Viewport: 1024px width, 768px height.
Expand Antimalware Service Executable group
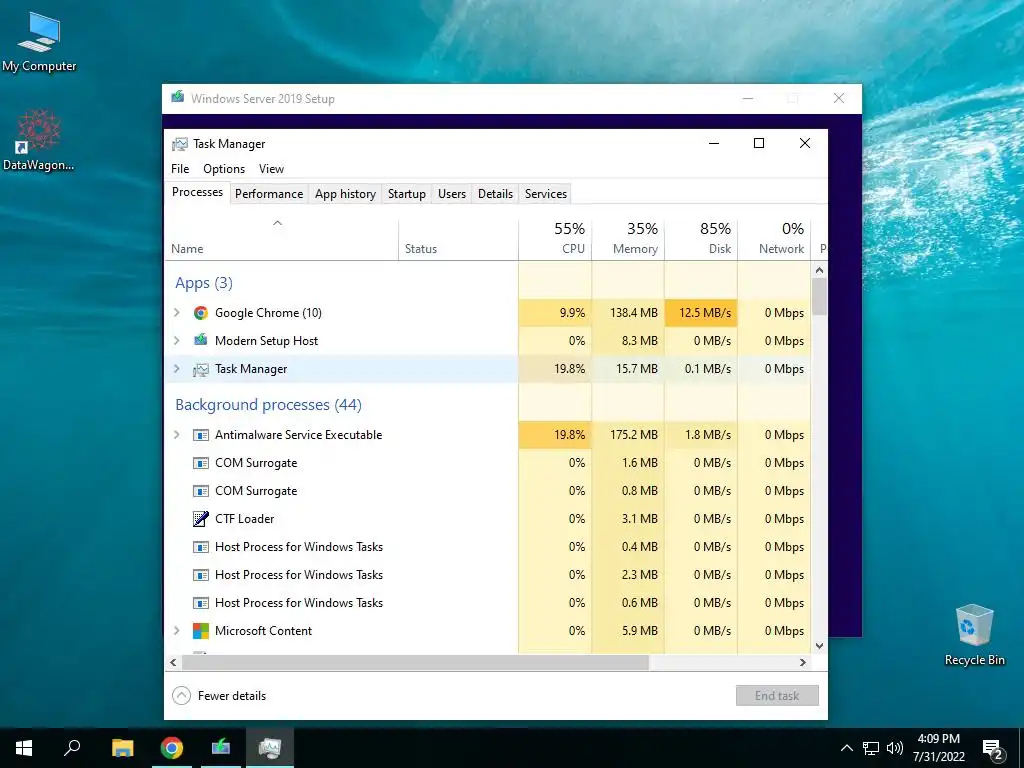pyautogui.click(x=177, y=435)
